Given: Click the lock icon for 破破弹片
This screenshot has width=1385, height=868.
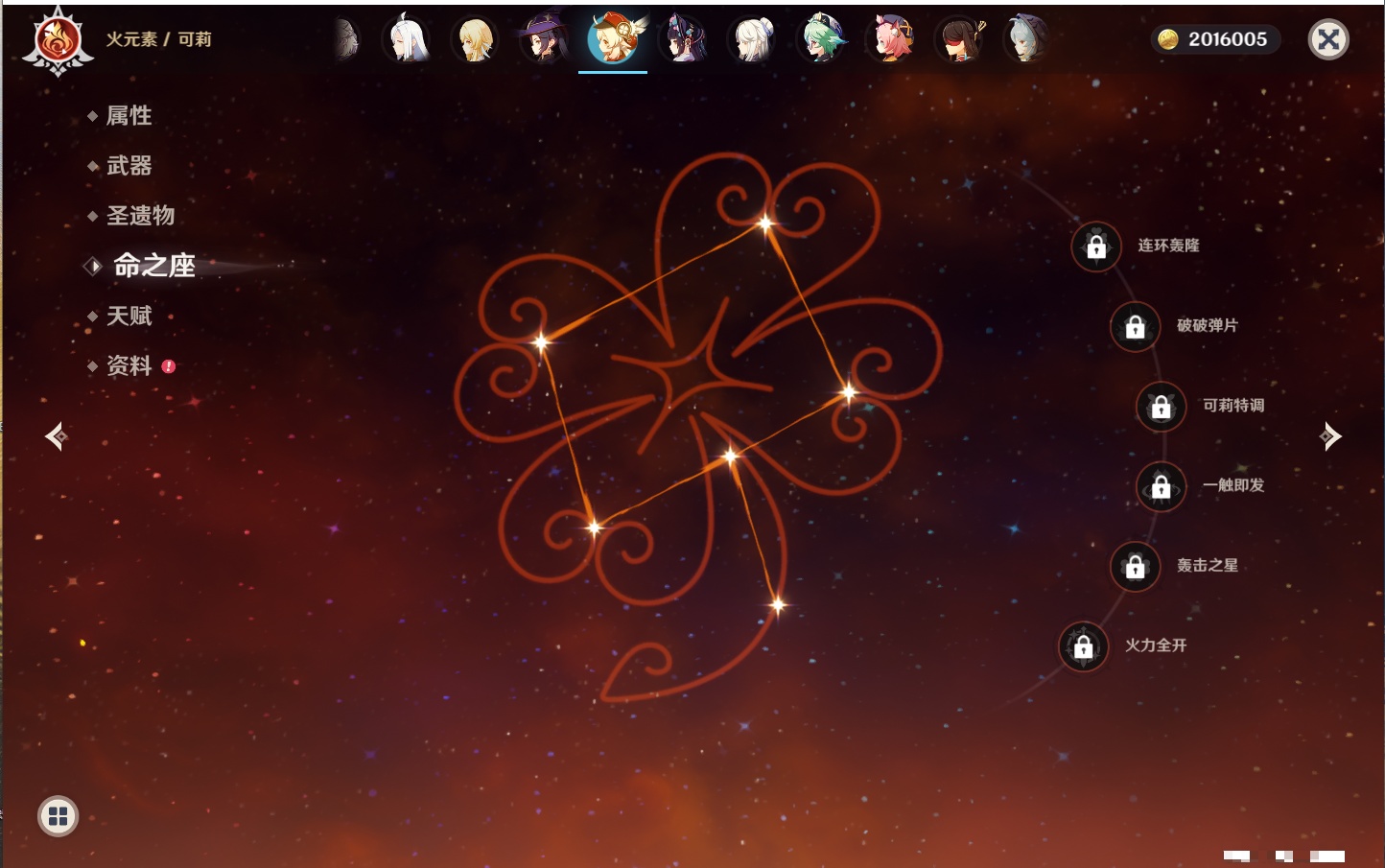Looking at the screenshot, I should point(1135,326).
